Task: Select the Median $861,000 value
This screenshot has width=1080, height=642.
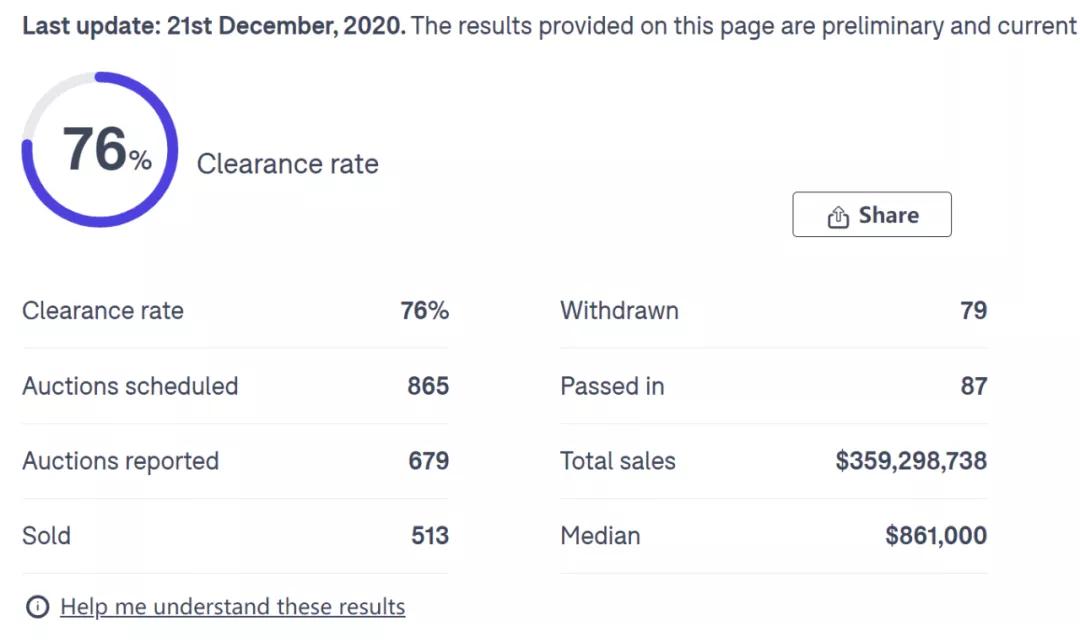Action: [x=936, y=535]
